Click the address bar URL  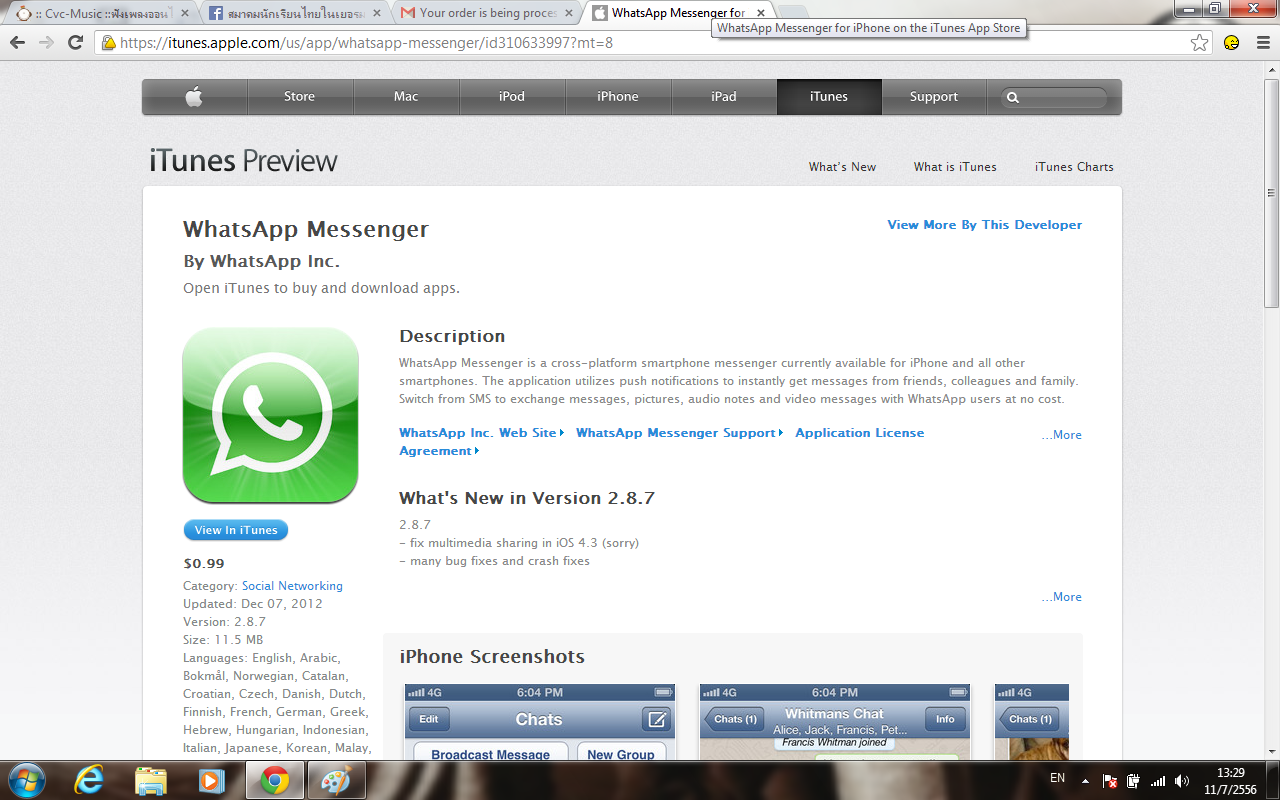[366, 43]
